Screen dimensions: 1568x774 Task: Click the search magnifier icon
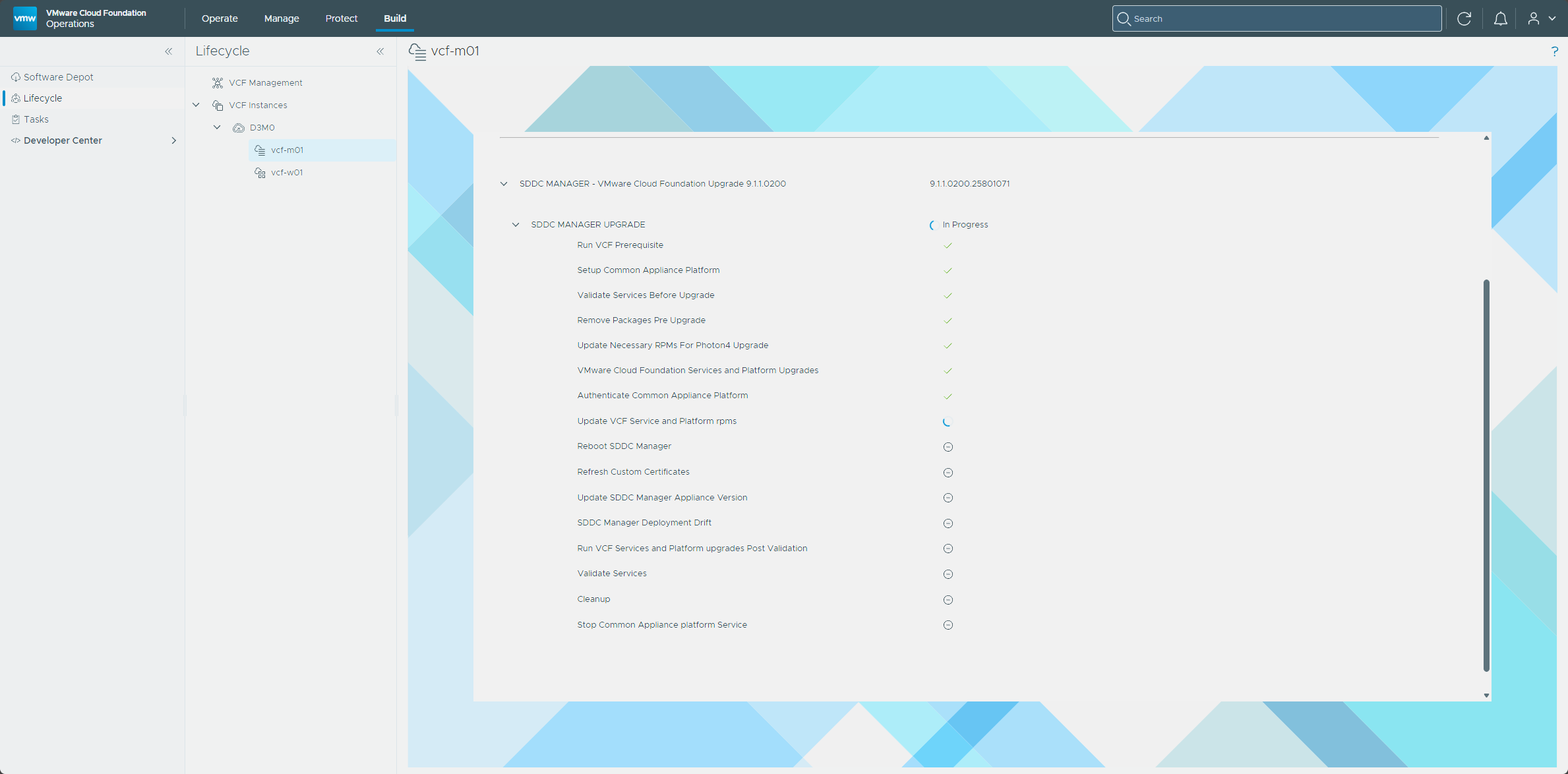(1124, 18)
